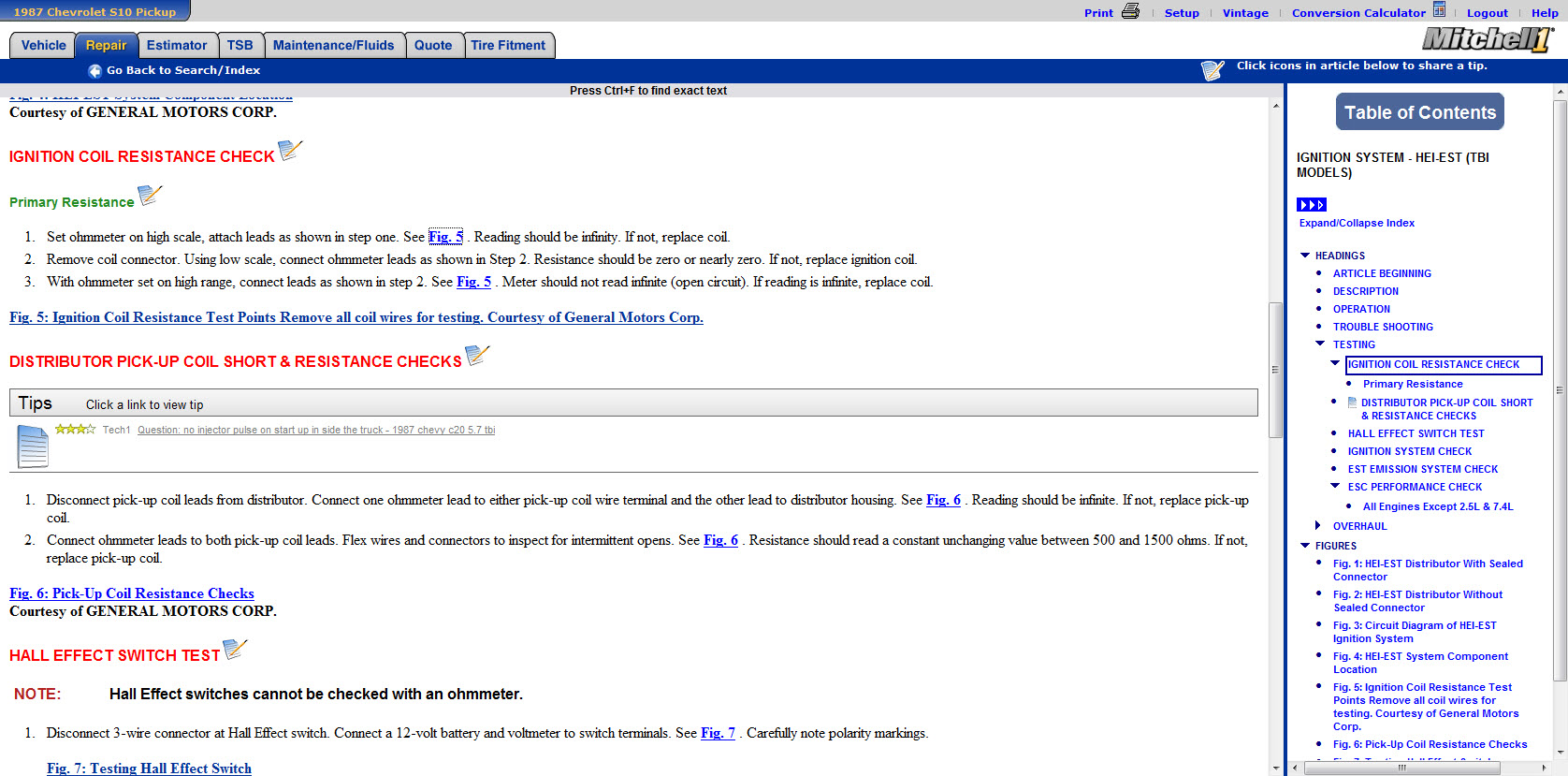
Task: Open the Tech1 injector pulse question tip
Action: pos(316,430)
